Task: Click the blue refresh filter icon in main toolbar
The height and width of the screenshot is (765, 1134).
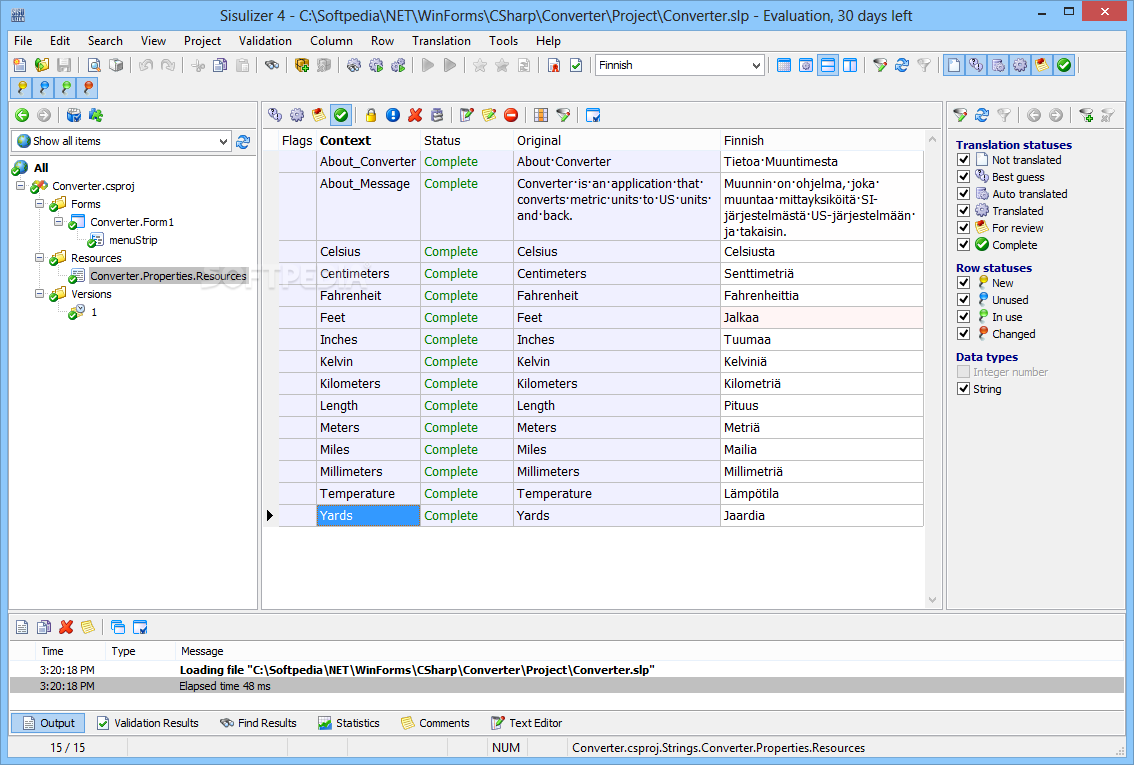Action: point(902,65)
